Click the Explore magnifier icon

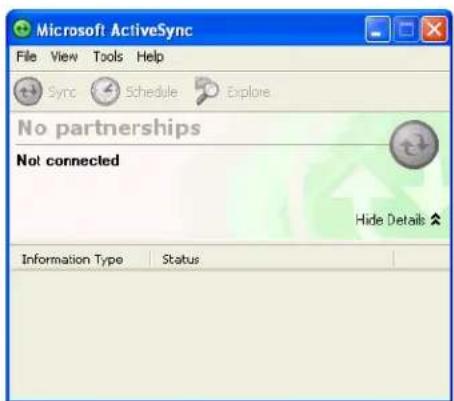click(x=207, y=91)
